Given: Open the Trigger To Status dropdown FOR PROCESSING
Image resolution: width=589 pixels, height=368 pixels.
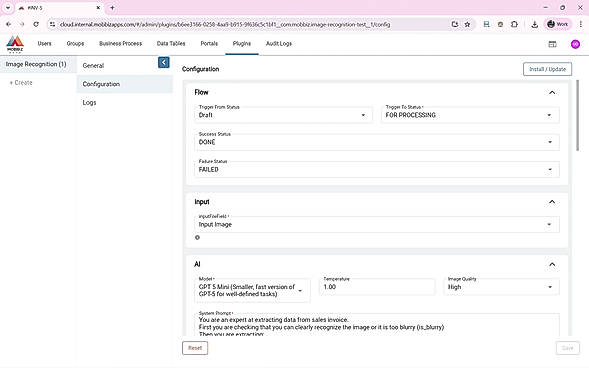Looking at the screenshot, I should click(470, 115).
